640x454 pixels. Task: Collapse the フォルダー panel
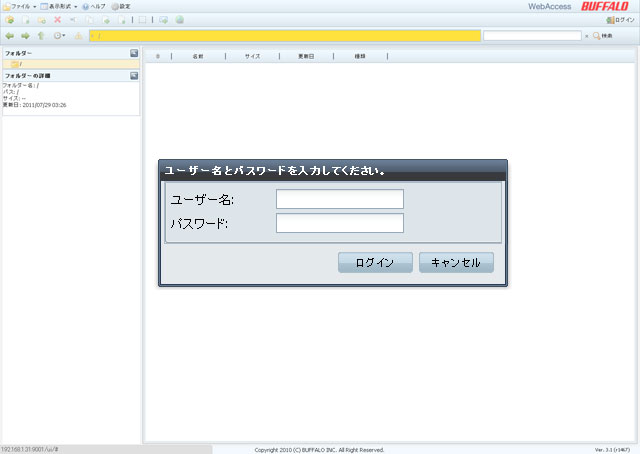tap(134, 52)
